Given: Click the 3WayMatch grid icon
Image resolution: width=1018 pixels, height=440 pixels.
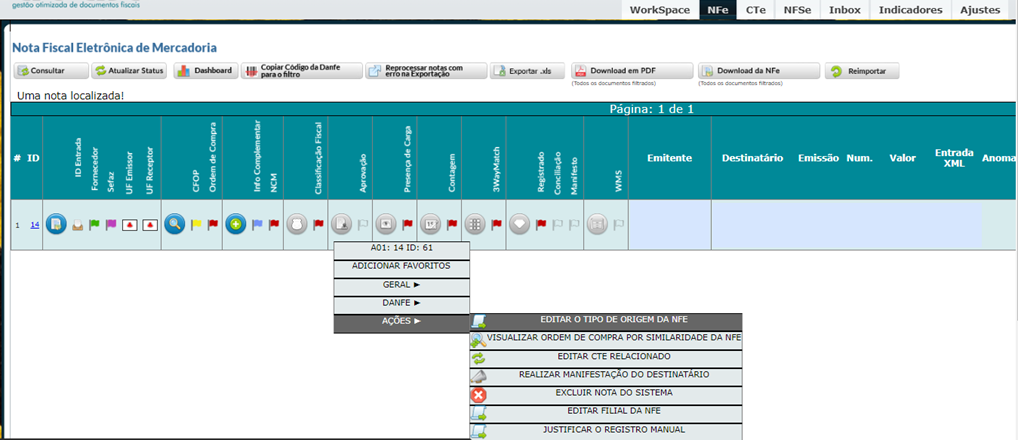Looking at the screenshot, I should (476, 225).
